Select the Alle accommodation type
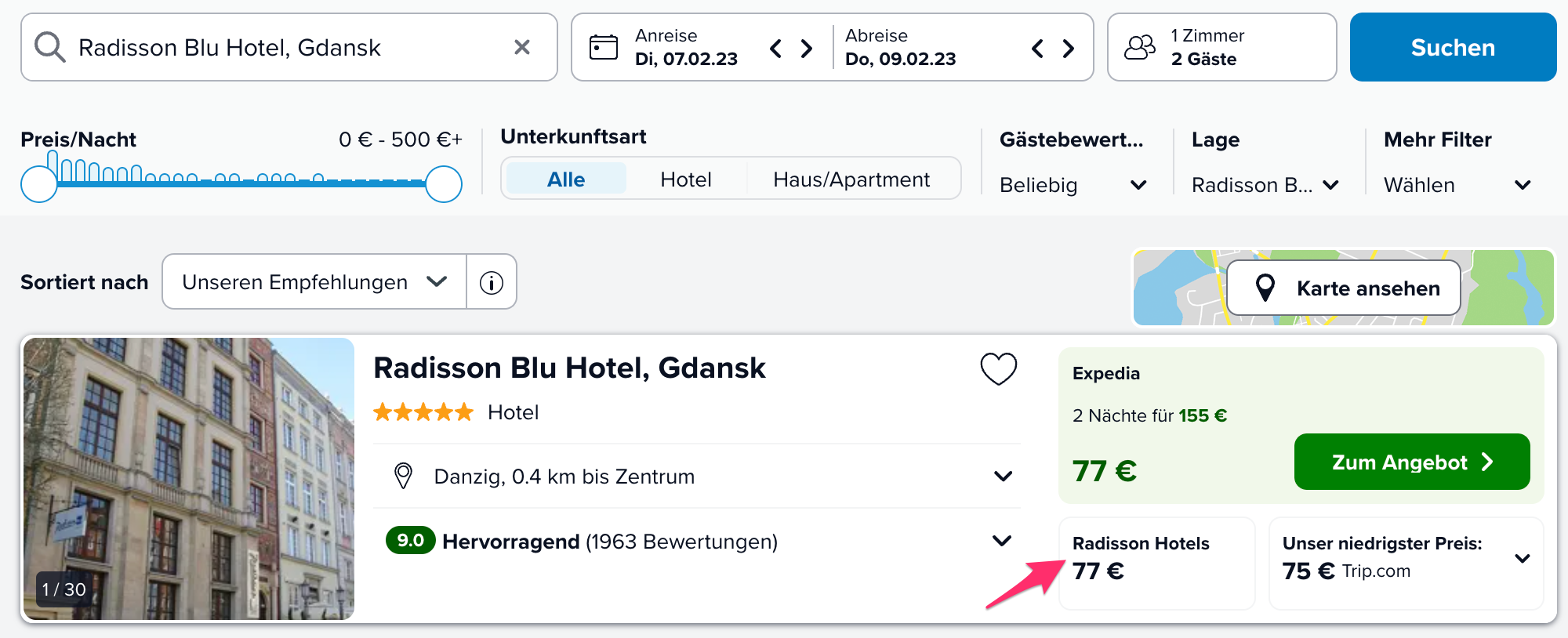Image resolution: width=1568 pixels, height=638 pixels. [x=566, y=179]
